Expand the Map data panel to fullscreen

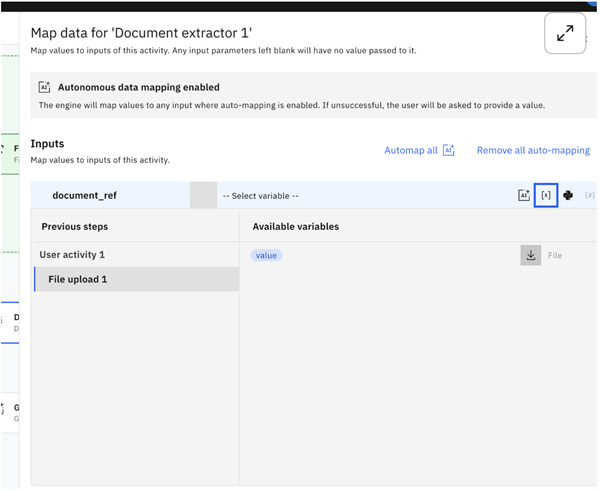click(x=565, y=33)
